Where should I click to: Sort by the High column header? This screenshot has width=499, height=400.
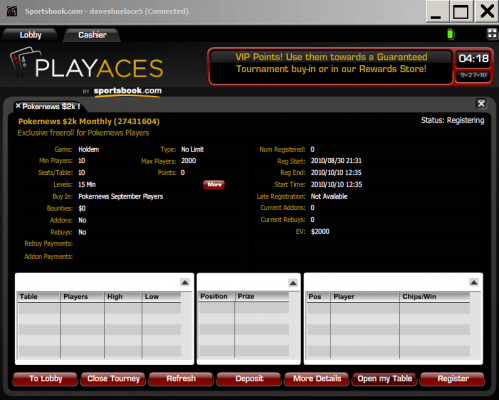point(123,297)
